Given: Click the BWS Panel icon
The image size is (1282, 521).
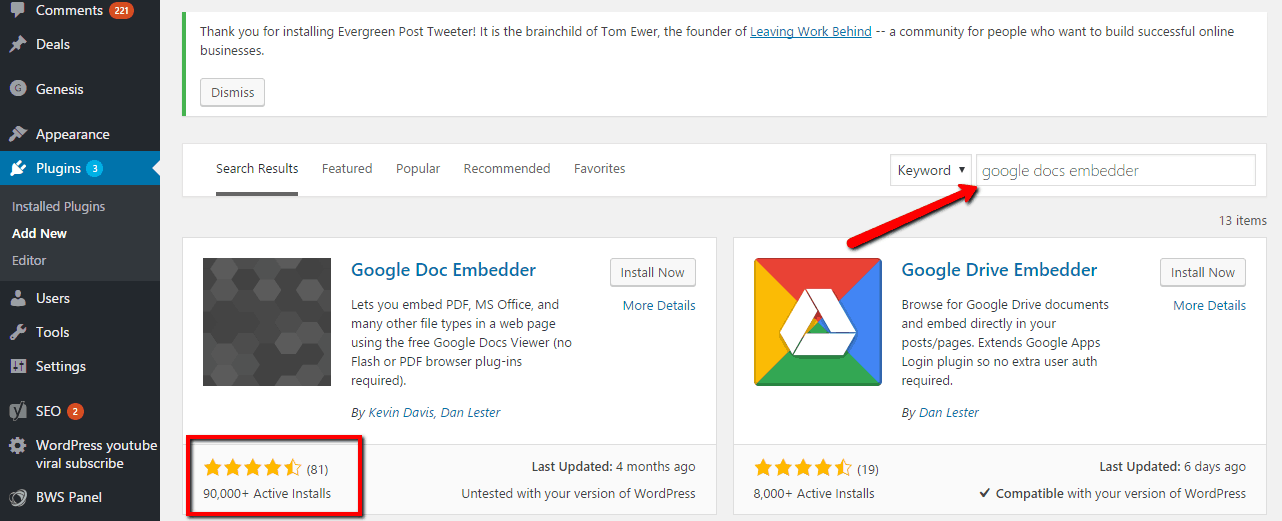Looking at the screenshot, I should coord(18,497).
